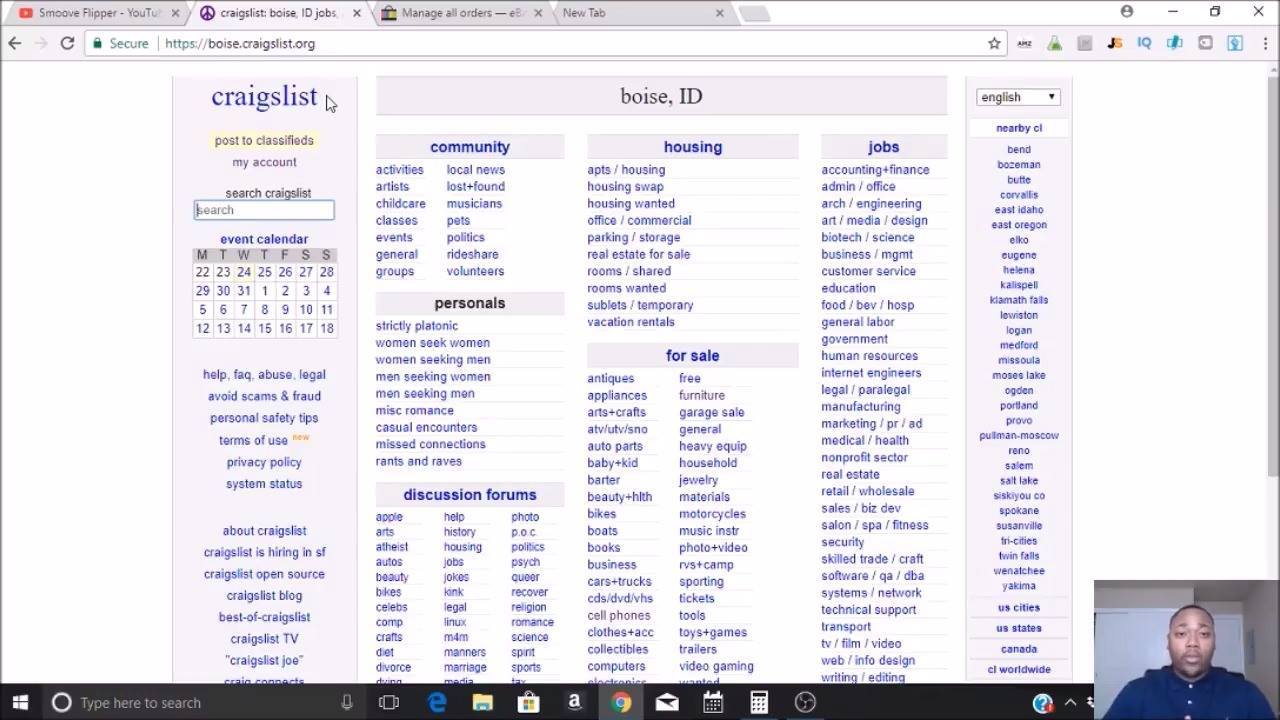Click the craigslist logo link
The image size is (1280, 720).
[x=264, y=96]
